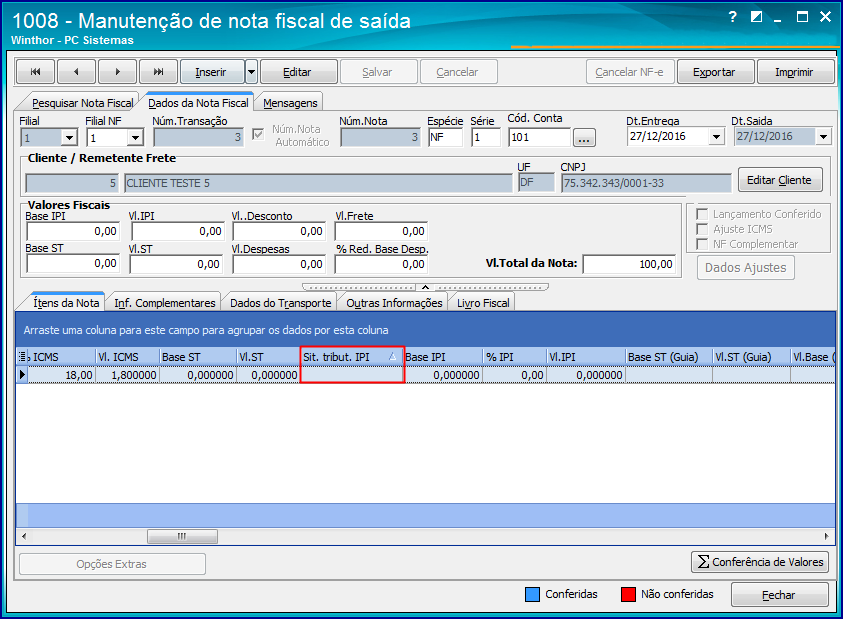This screenshot has height=619, width=843.
Task: Focus the Cód. Conta field
Action: point(539,137)
